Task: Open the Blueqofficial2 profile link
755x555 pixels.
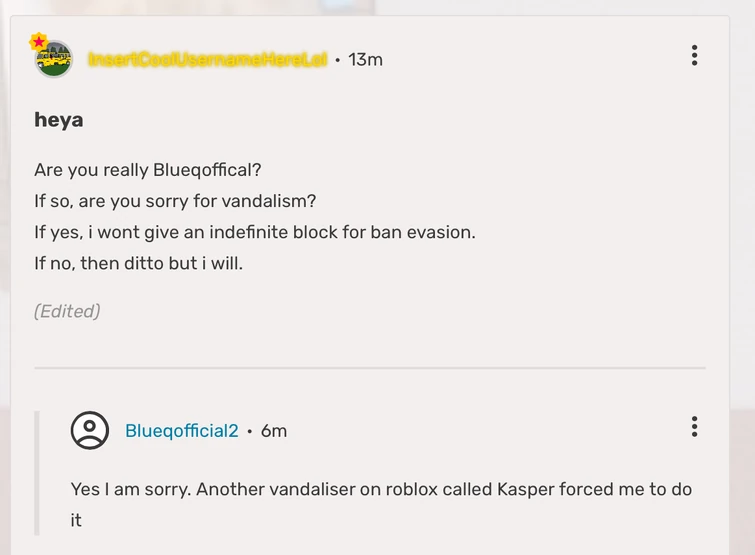Action: click(181, 431)
